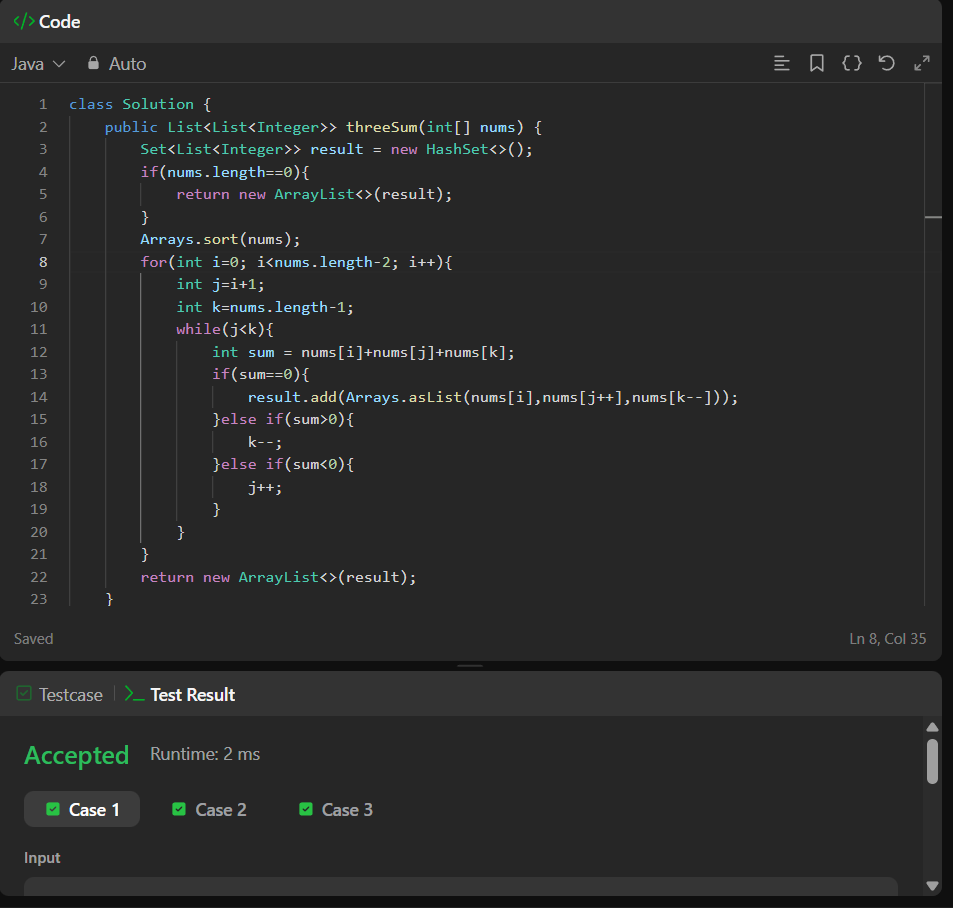Click on the 'while(j<k){' line
This screenshot has height=908, width=953.
pos(225,329)
